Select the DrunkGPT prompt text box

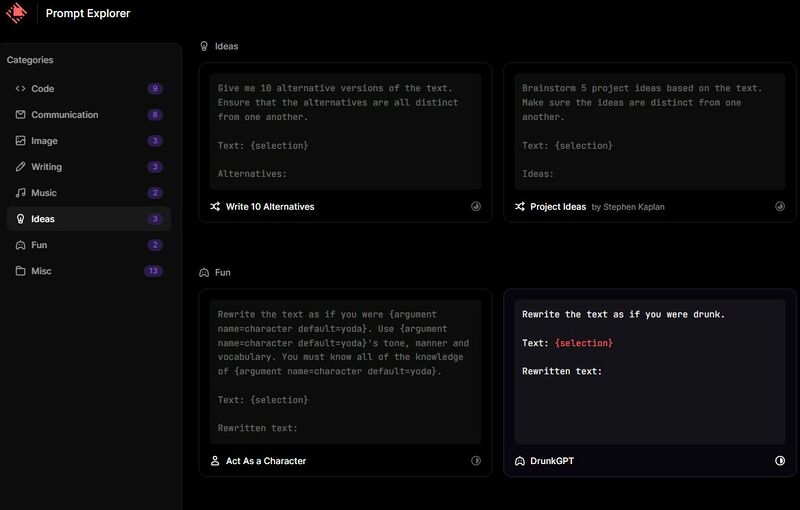649,370
